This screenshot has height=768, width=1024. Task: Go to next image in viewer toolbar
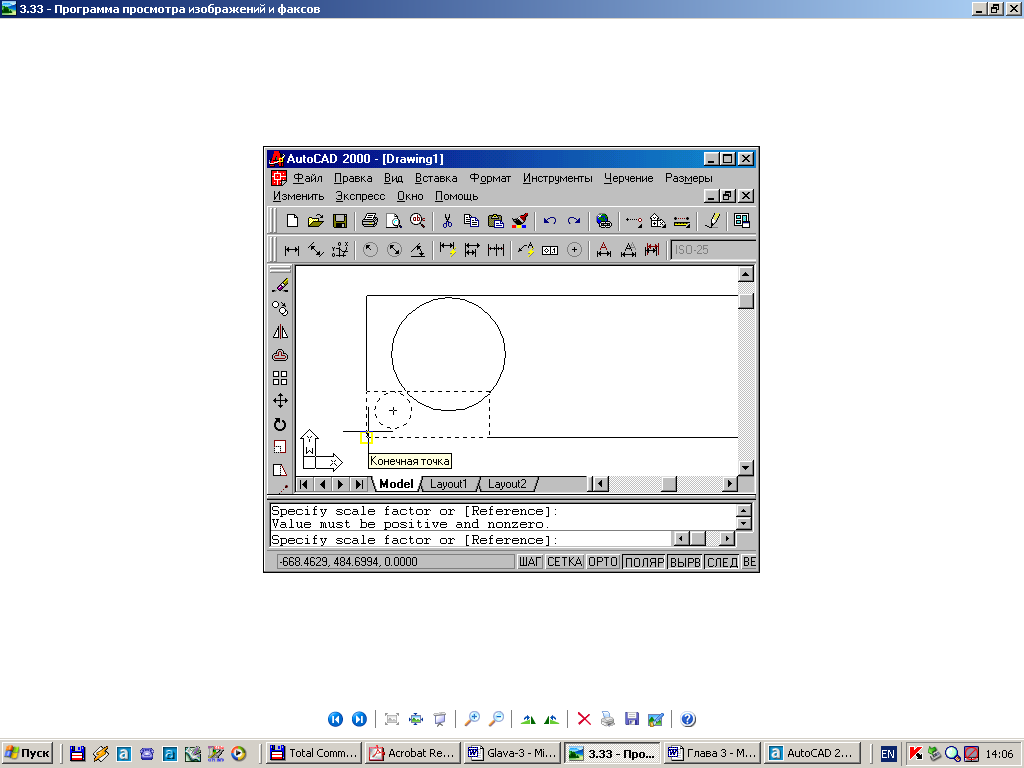(x=359, y=719)
